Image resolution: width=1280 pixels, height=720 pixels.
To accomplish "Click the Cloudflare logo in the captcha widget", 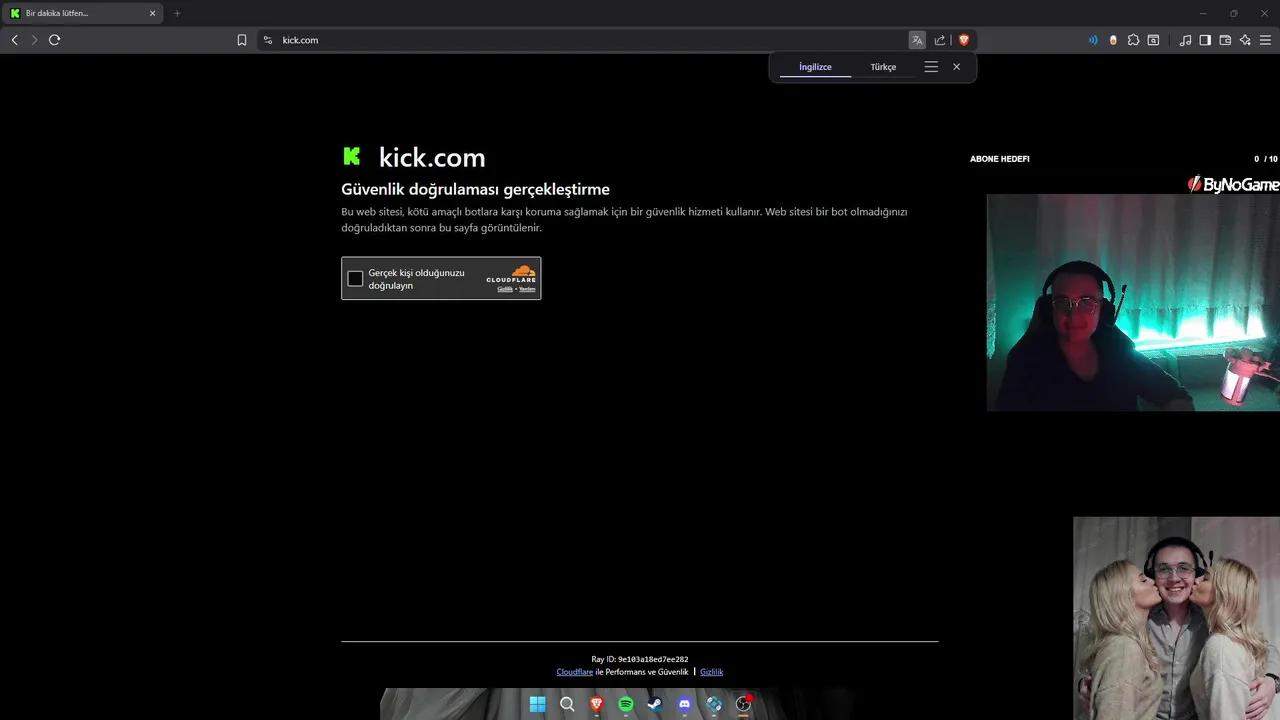I will pos(511,274).
